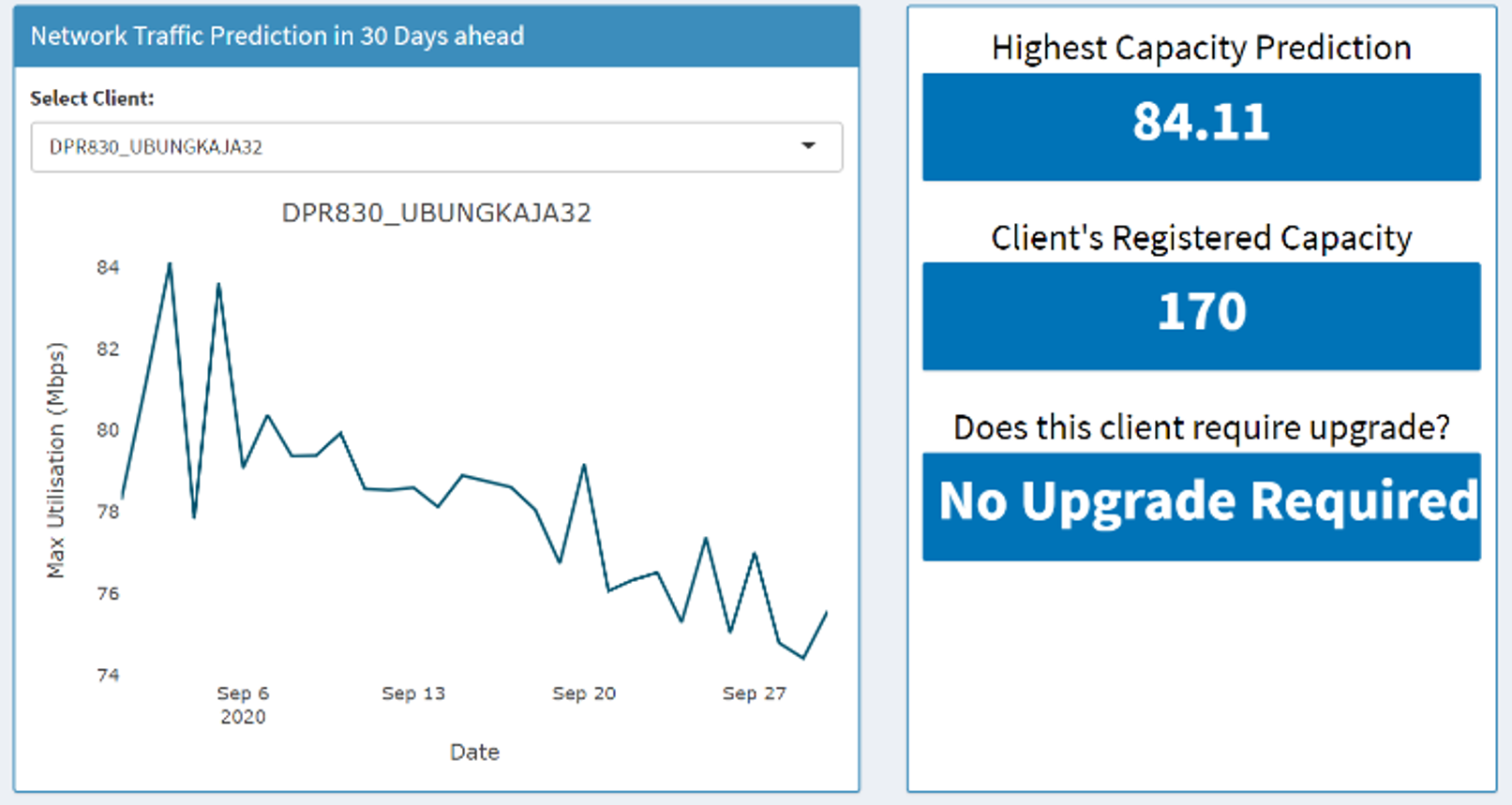Click the Sep 20 x-axis label

point(584,693)
